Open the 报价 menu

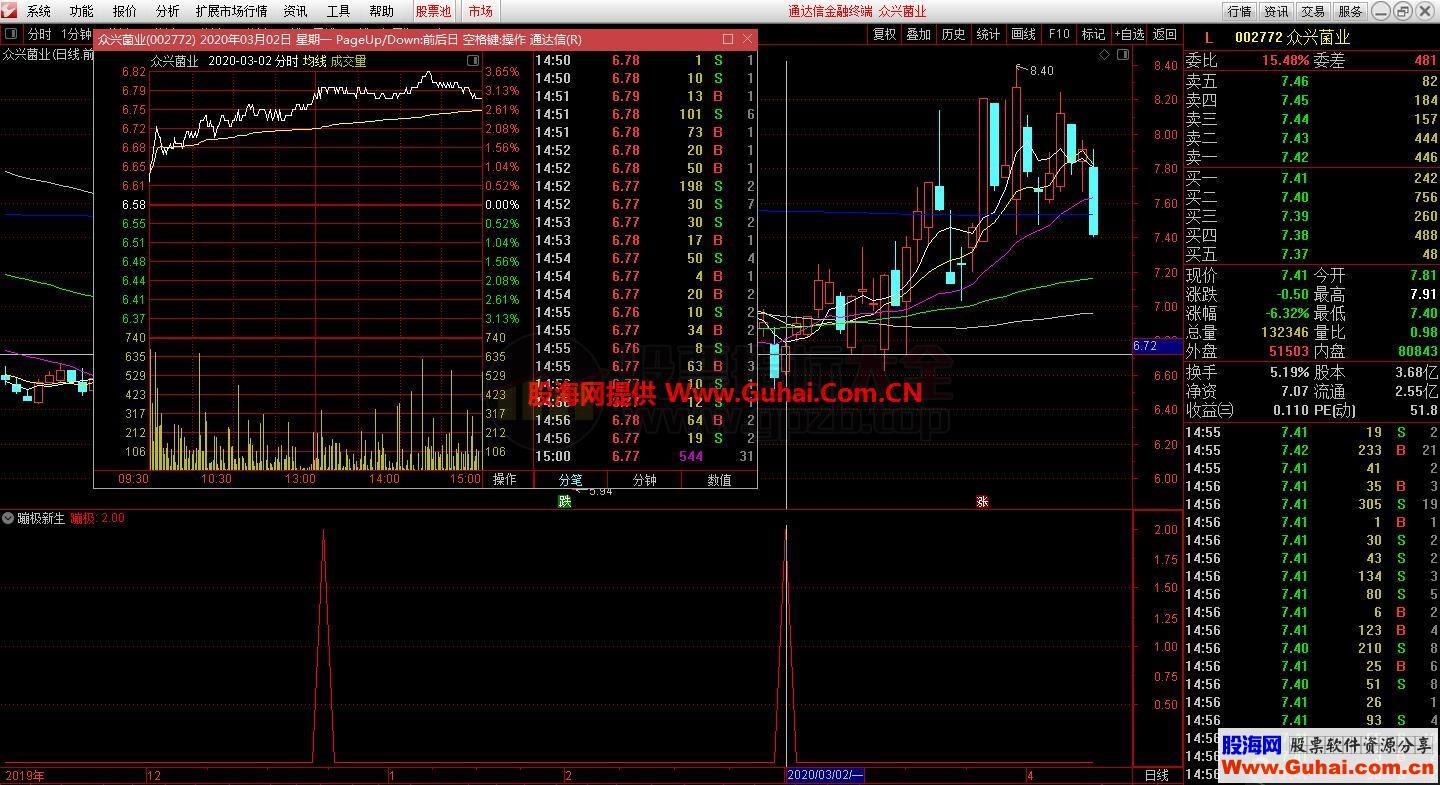click(x=125, y=11)
